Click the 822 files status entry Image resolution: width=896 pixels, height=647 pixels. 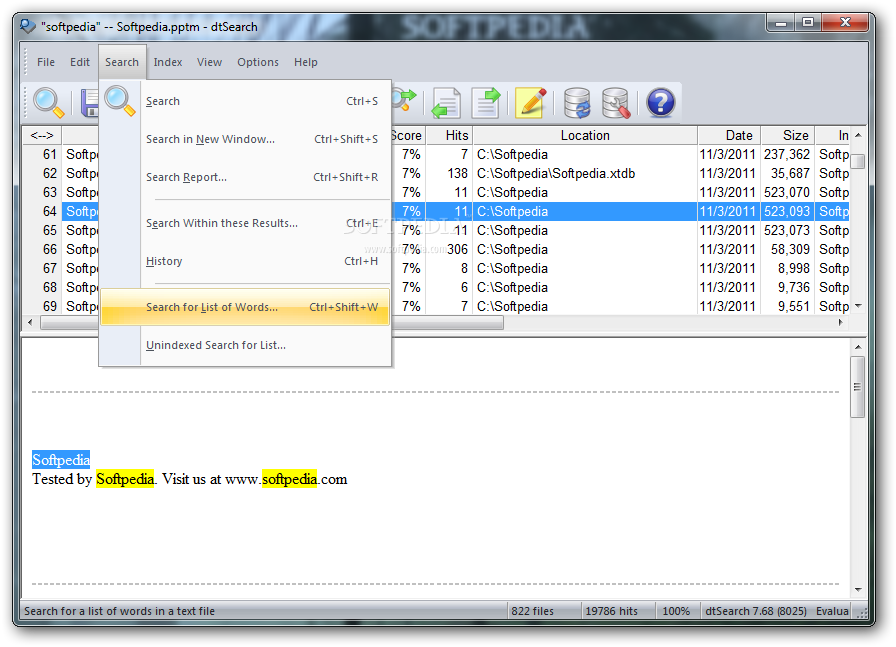click(532, 611)
